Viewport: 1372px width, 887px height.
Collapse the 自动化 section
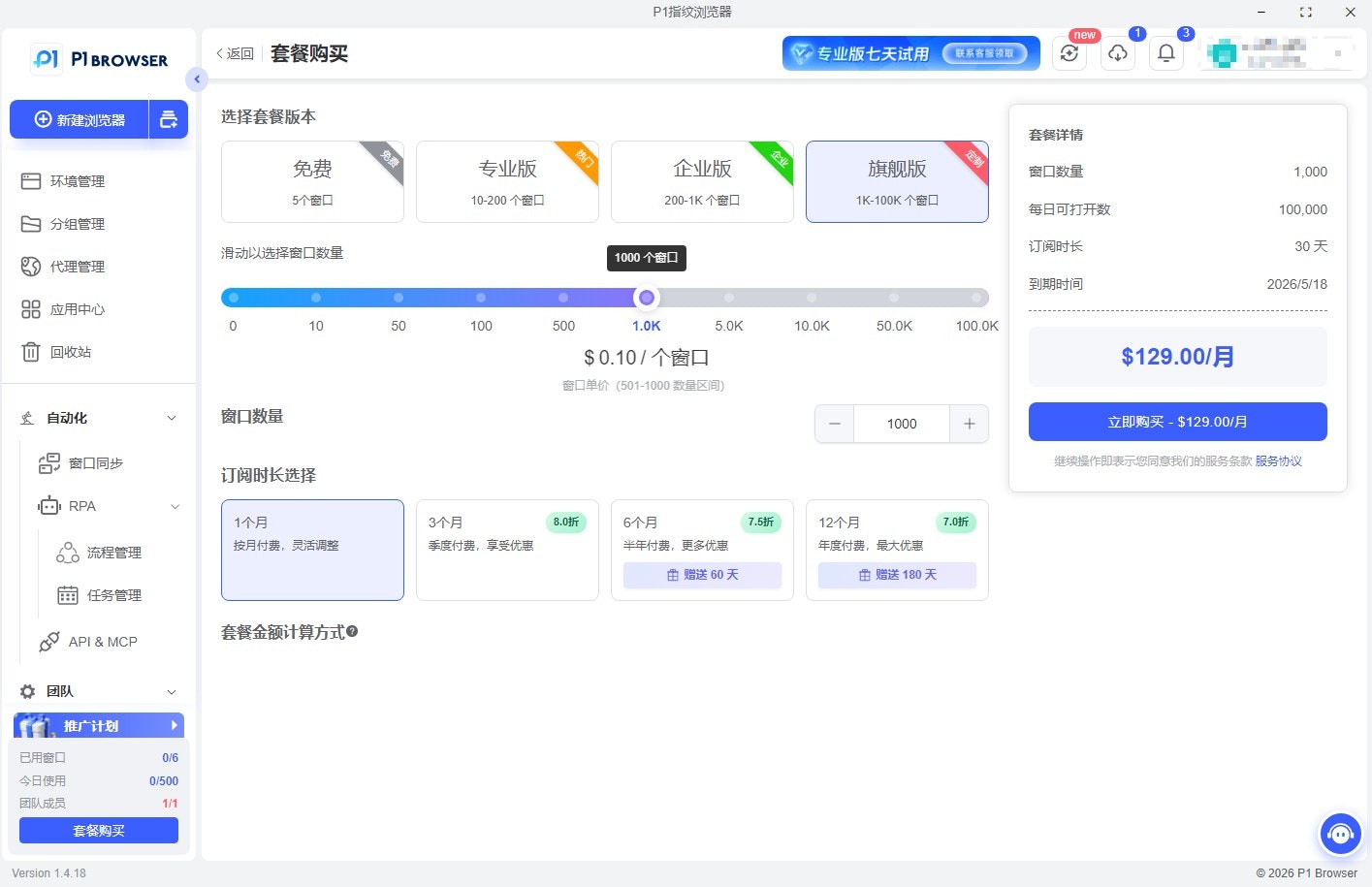click(171, 418)
